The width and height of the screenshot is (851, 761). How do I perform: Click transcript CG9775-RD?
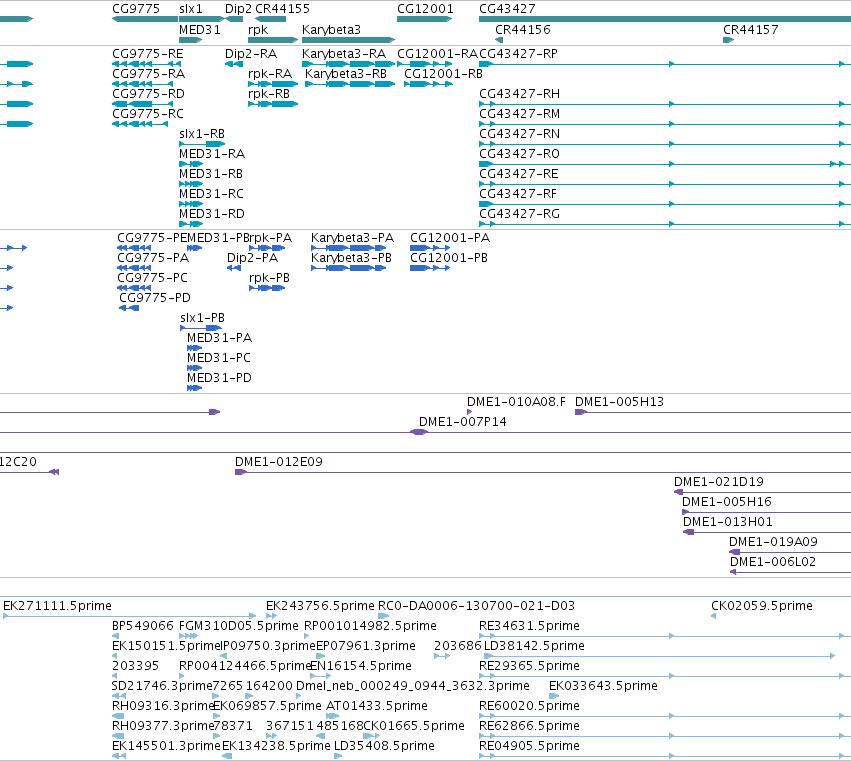pyautogui.click(x=142, y=104)
